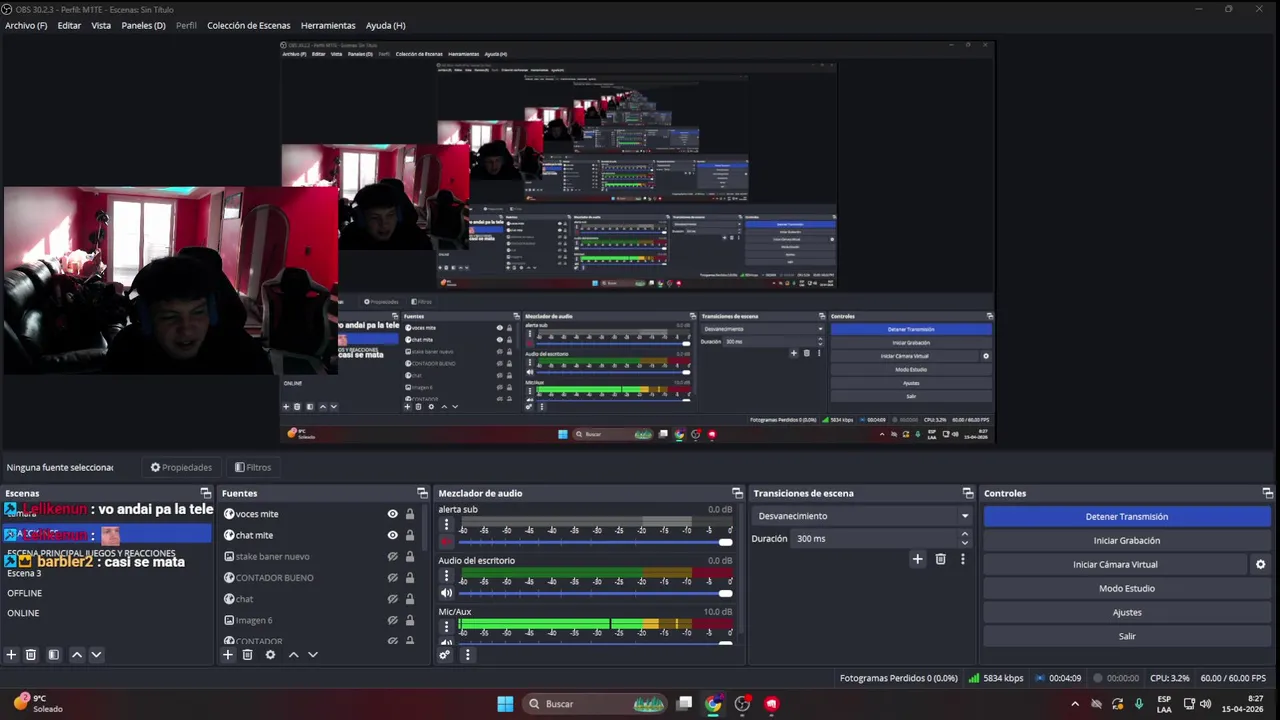Click the 300 ms duration field
Viewport: 1280px width, 720px height.
pos(875,538)
